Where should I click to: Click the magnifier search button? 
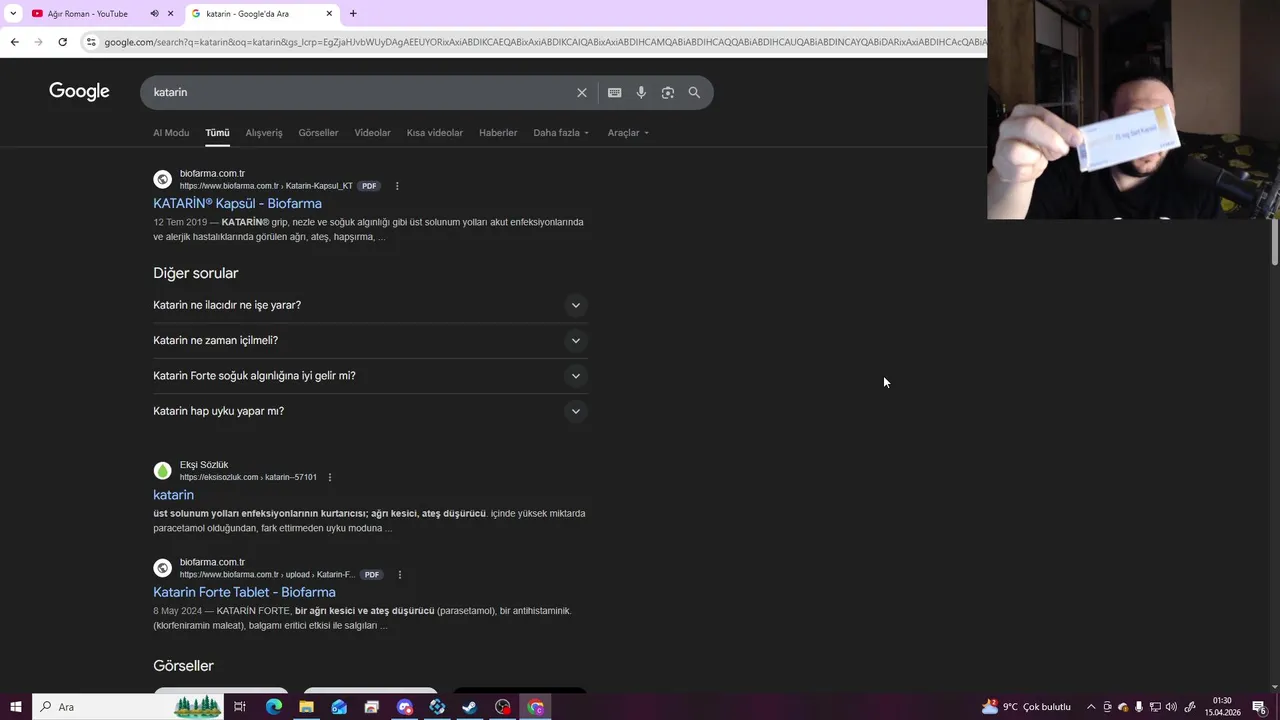(x=694, y=92)
